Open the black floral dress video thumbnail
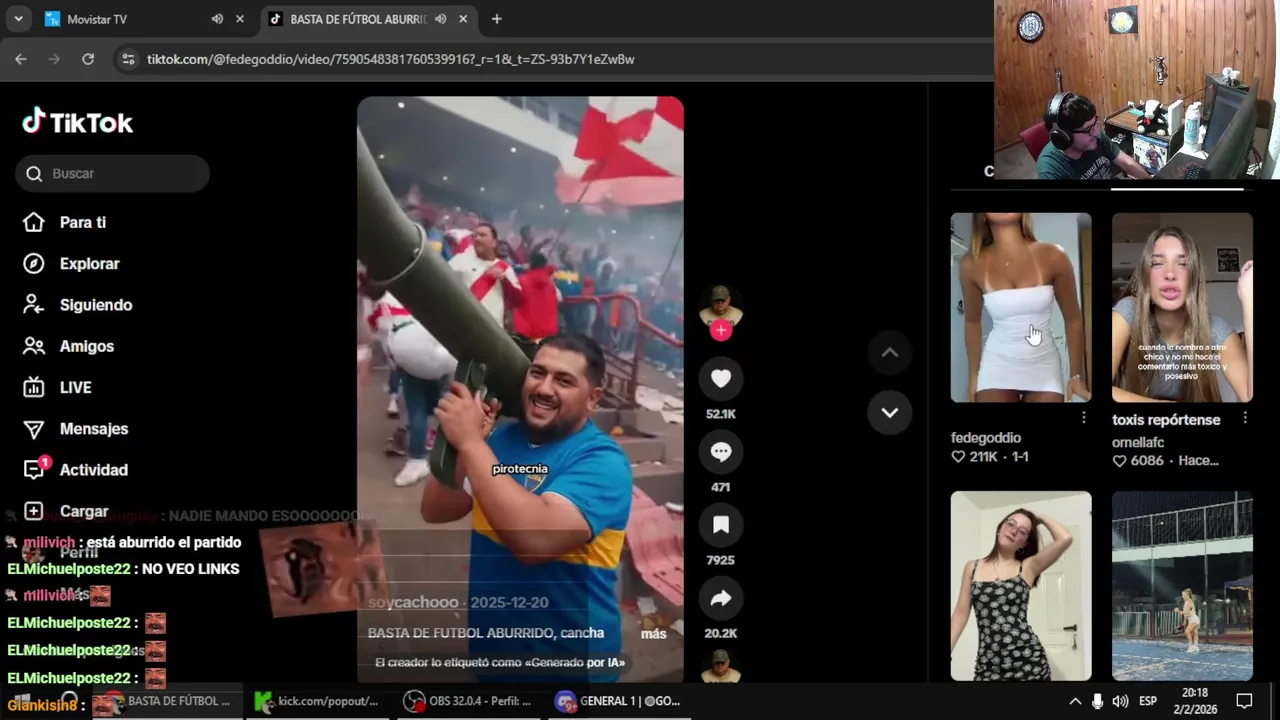Viewport: 1280px width, 720px height. coord(1021,586)
